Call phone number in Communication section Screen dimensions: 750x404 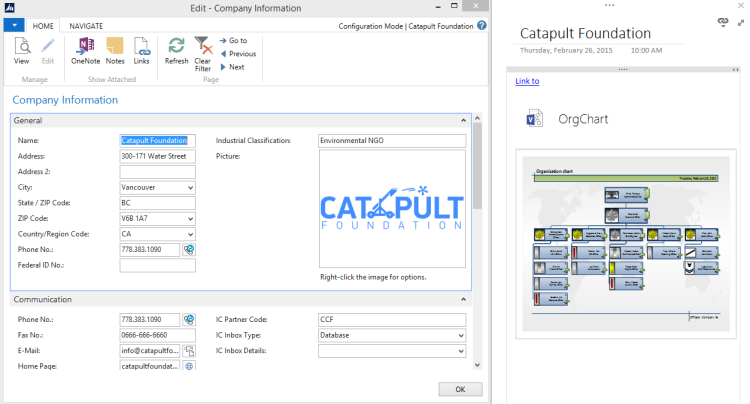(189, 319)
